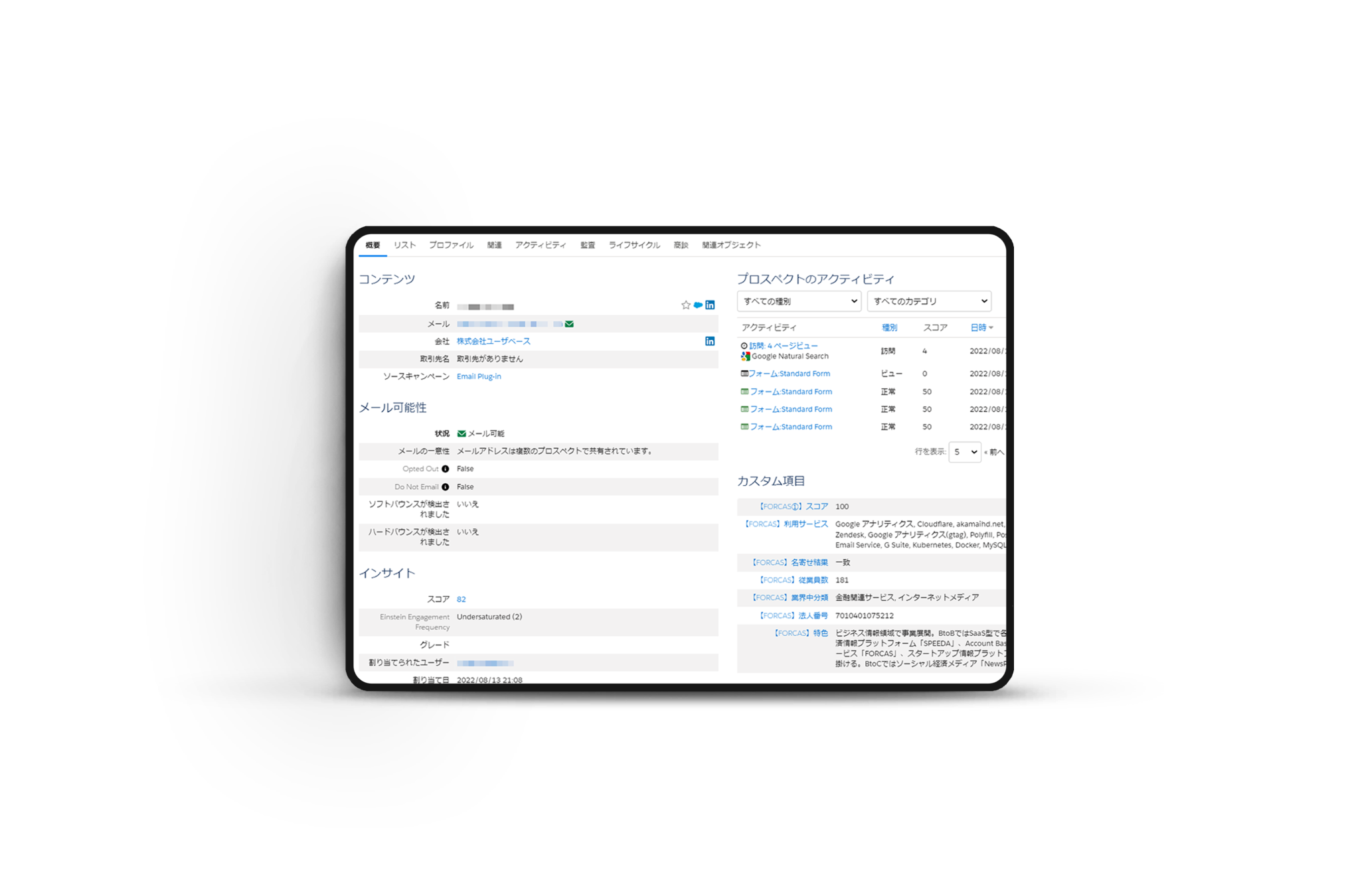The image size is (1348, 896).
Task: Open the 訪問: 4 ページビュー activity
Action: click(784, 346)
